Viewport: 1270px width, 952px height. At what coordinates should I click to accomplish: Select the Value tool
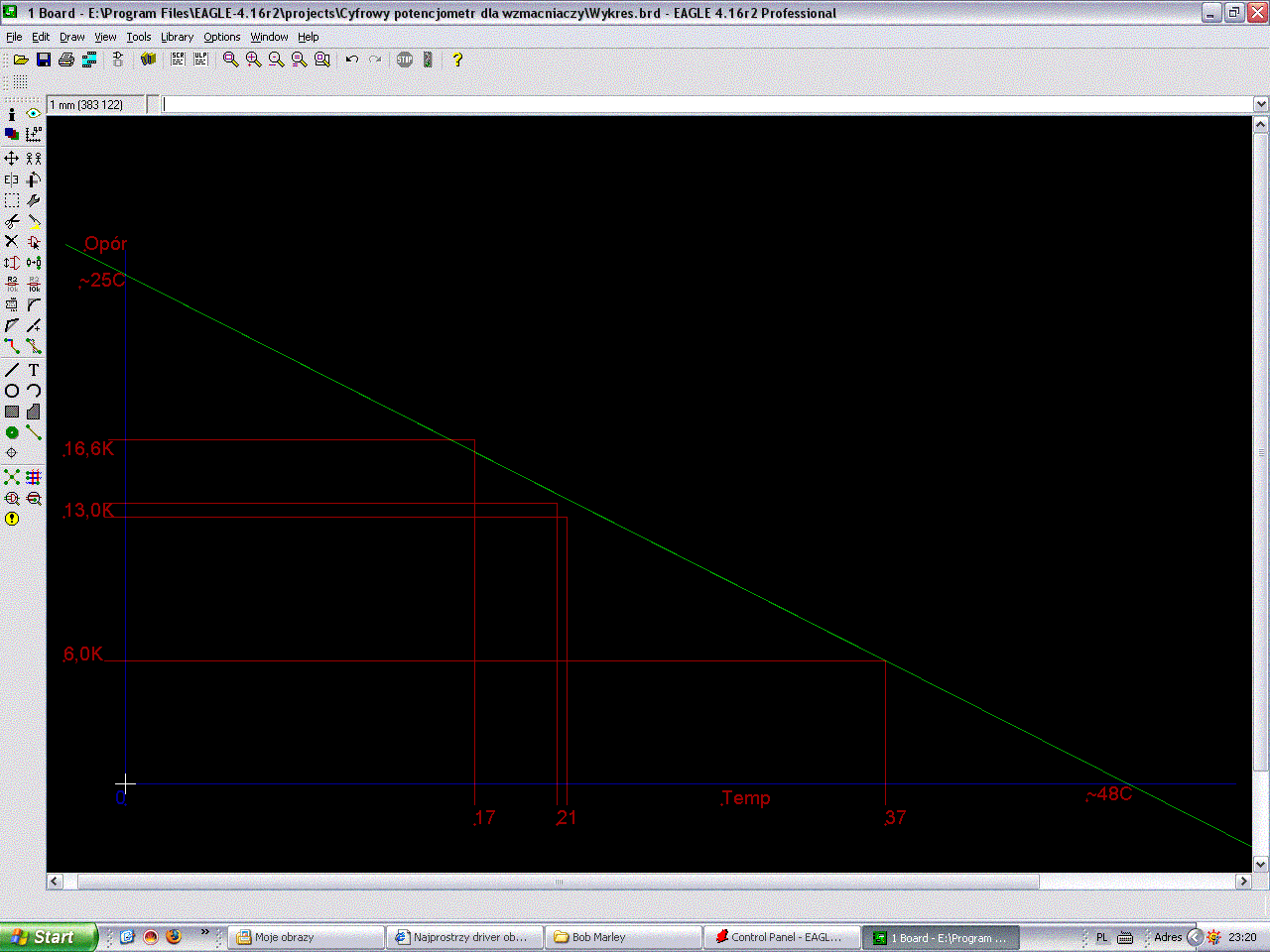point(34,285)
